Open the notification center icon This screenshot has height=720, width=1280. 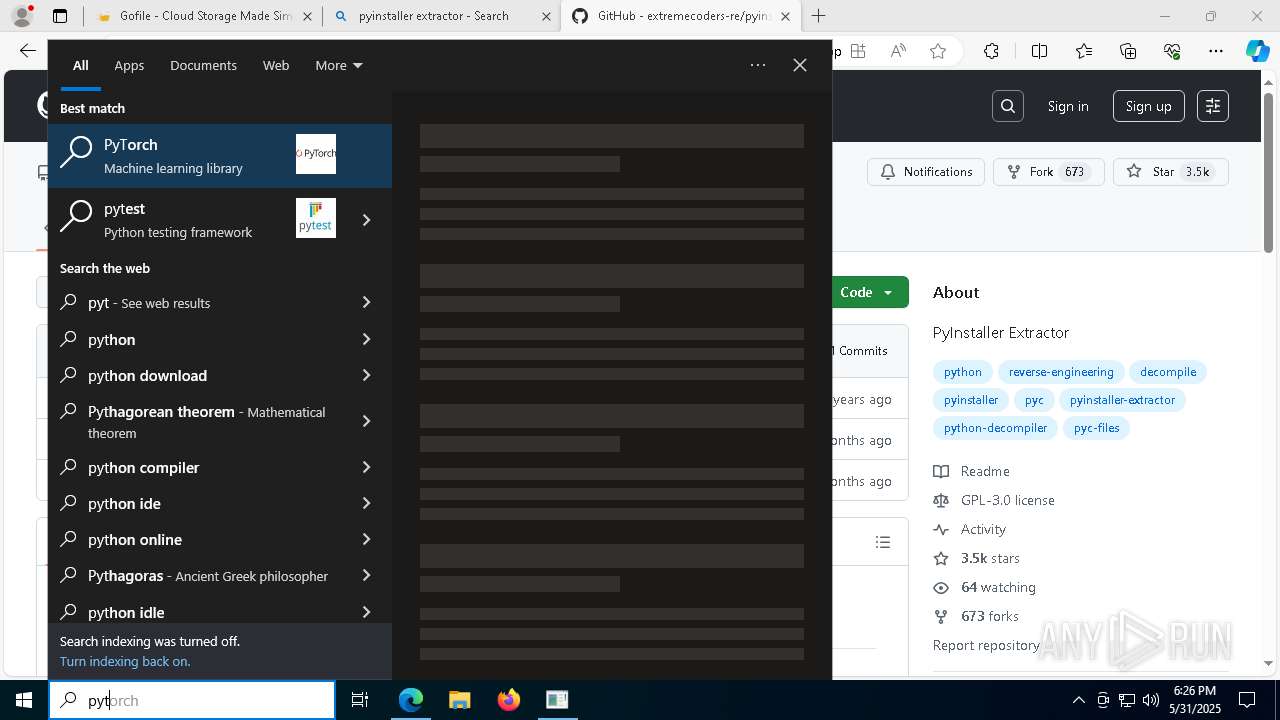[1247, 700]
